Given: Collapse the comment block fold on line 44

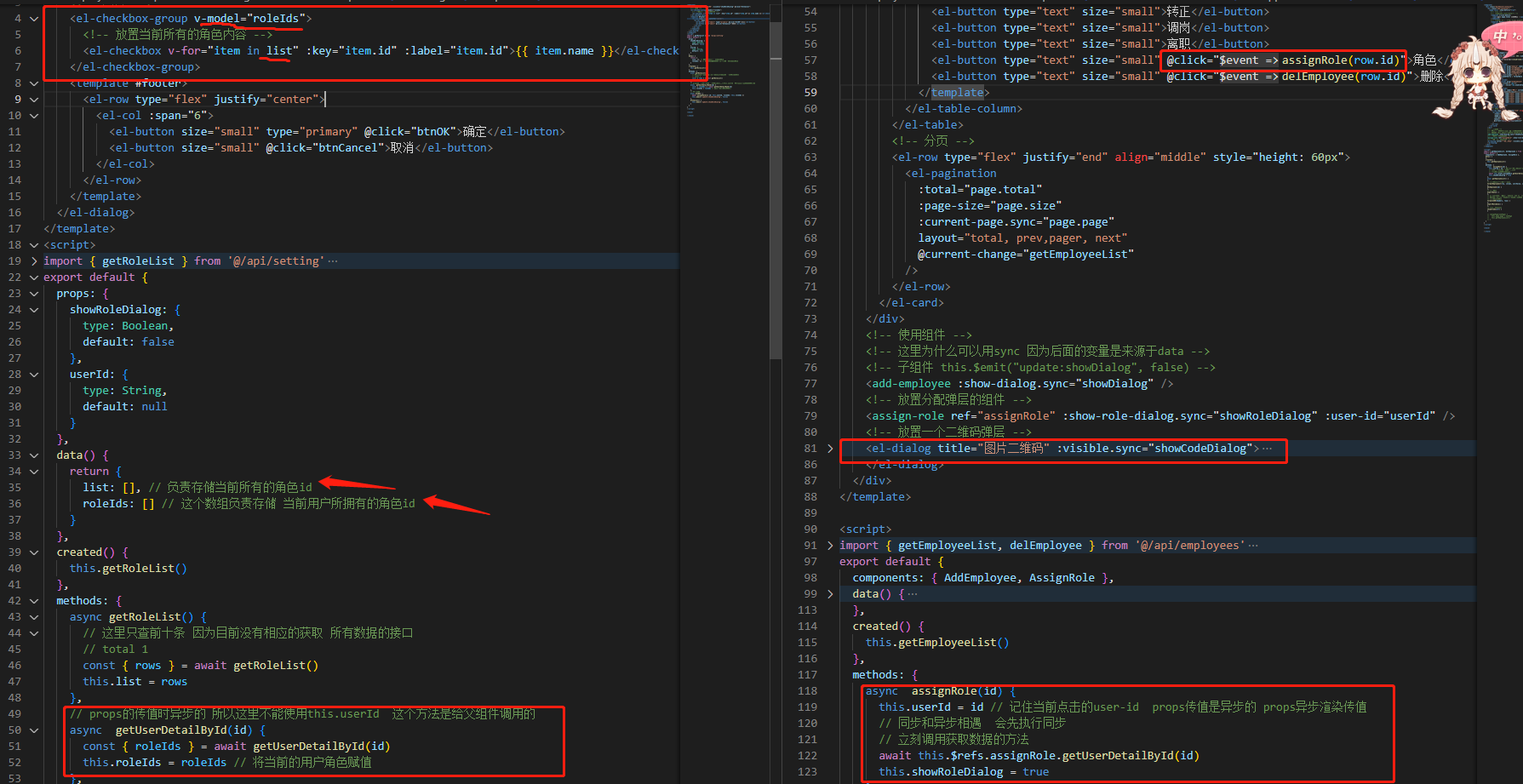Looking at the screenshot, I should (x=34, y=633).
